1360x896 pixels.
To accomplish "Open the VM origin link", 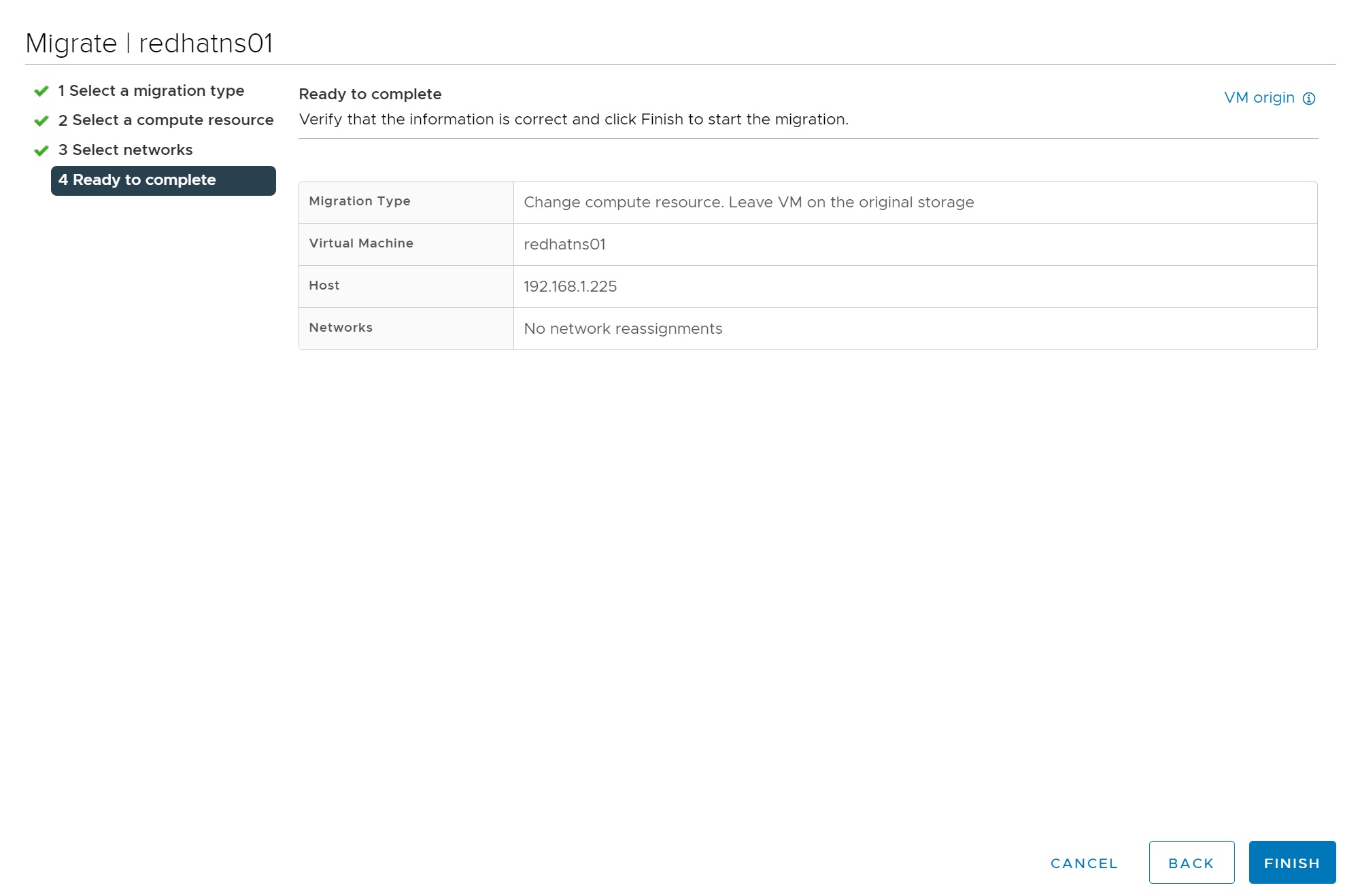I will 1259,98.
